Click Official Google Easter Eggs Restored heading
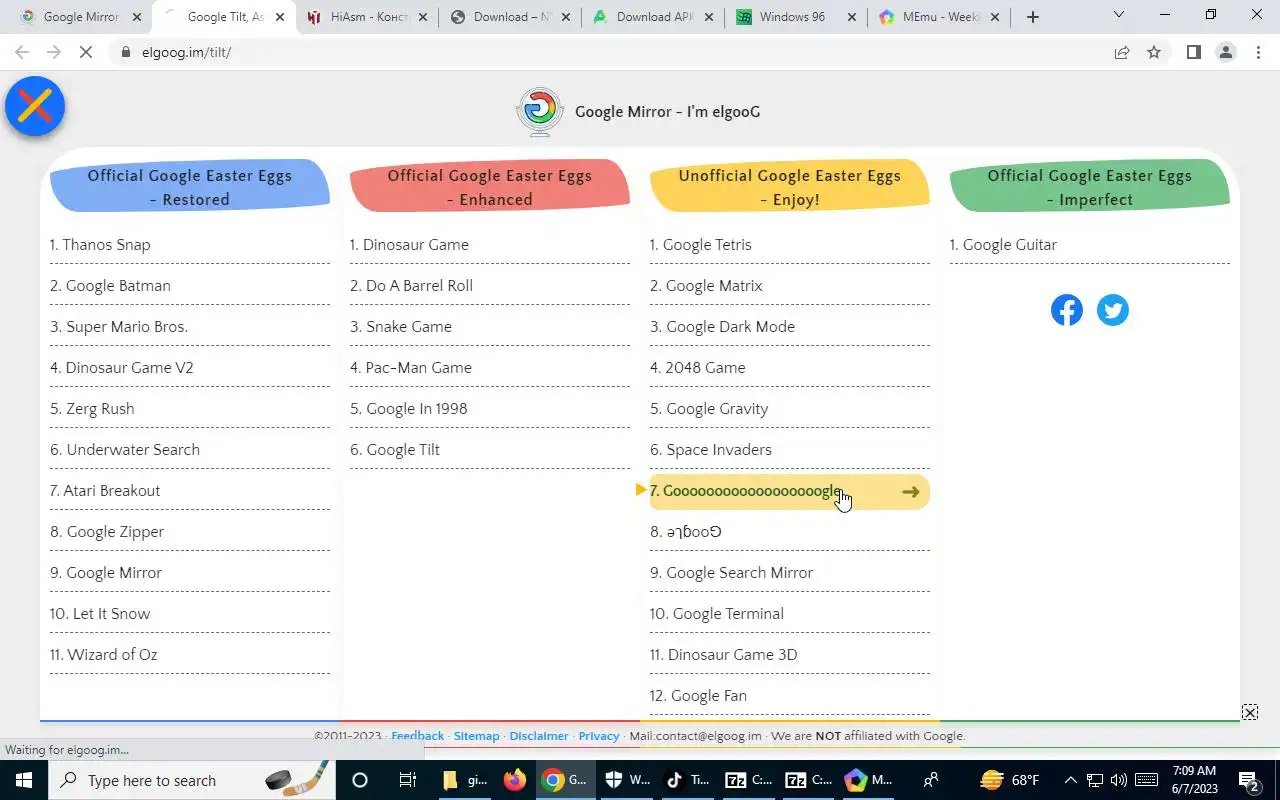Screen dimensions: 1280x800 (190, 187)
